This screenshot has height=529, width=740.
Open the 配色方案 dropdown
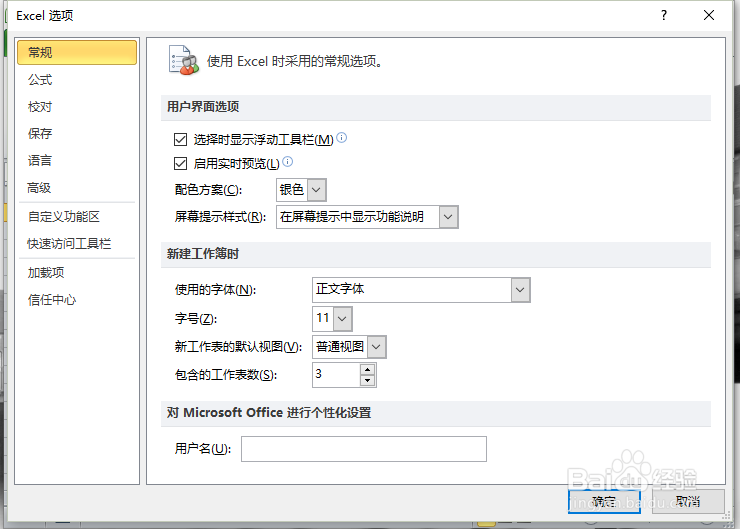pyautogui.click(x=316, y=190)
